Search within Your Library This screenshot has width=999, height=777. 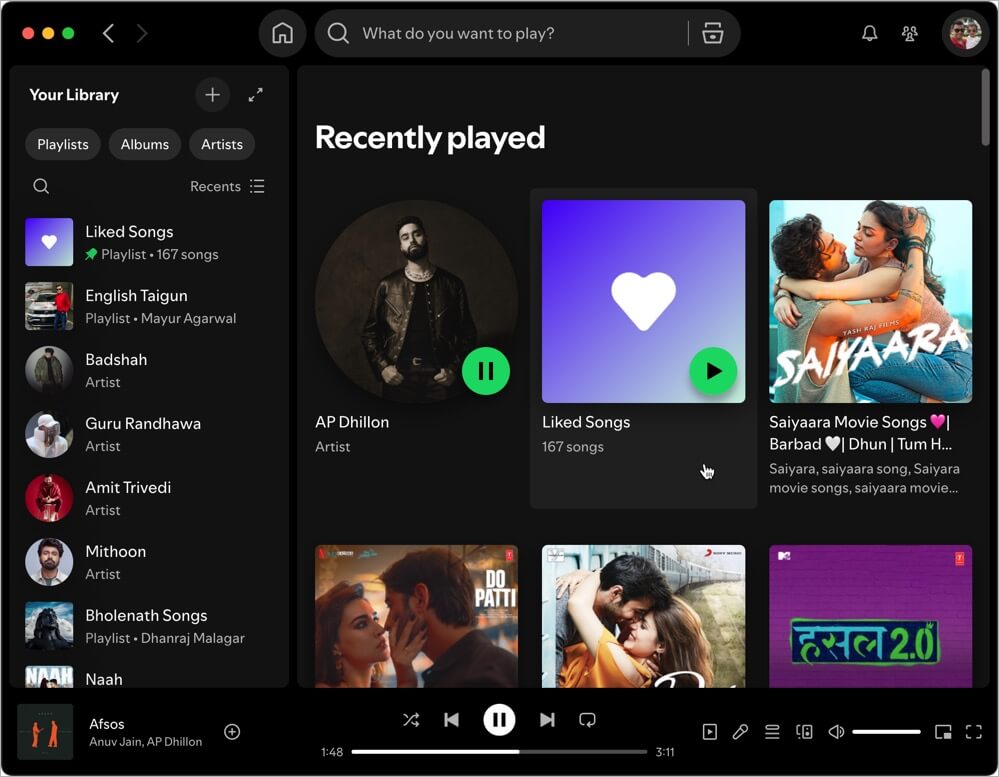[x=41, y=186]
